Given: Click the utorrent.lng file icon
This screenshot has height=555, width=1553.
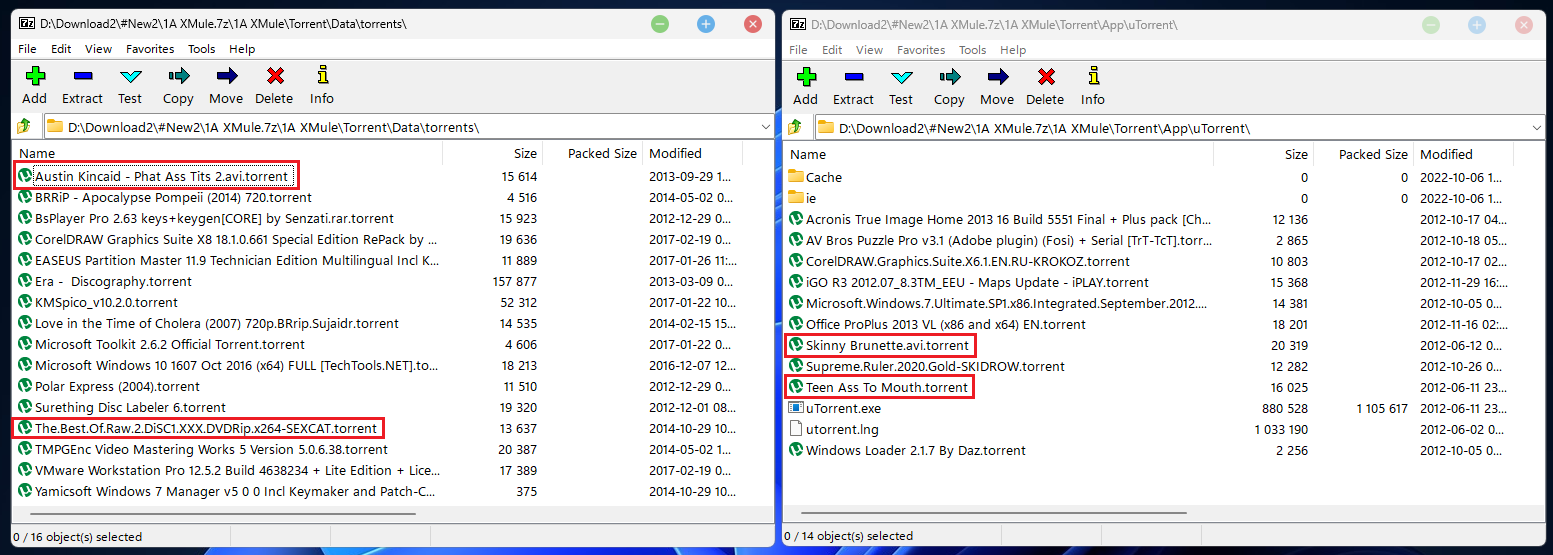Looking at the screenshot, I should (796, 429).
